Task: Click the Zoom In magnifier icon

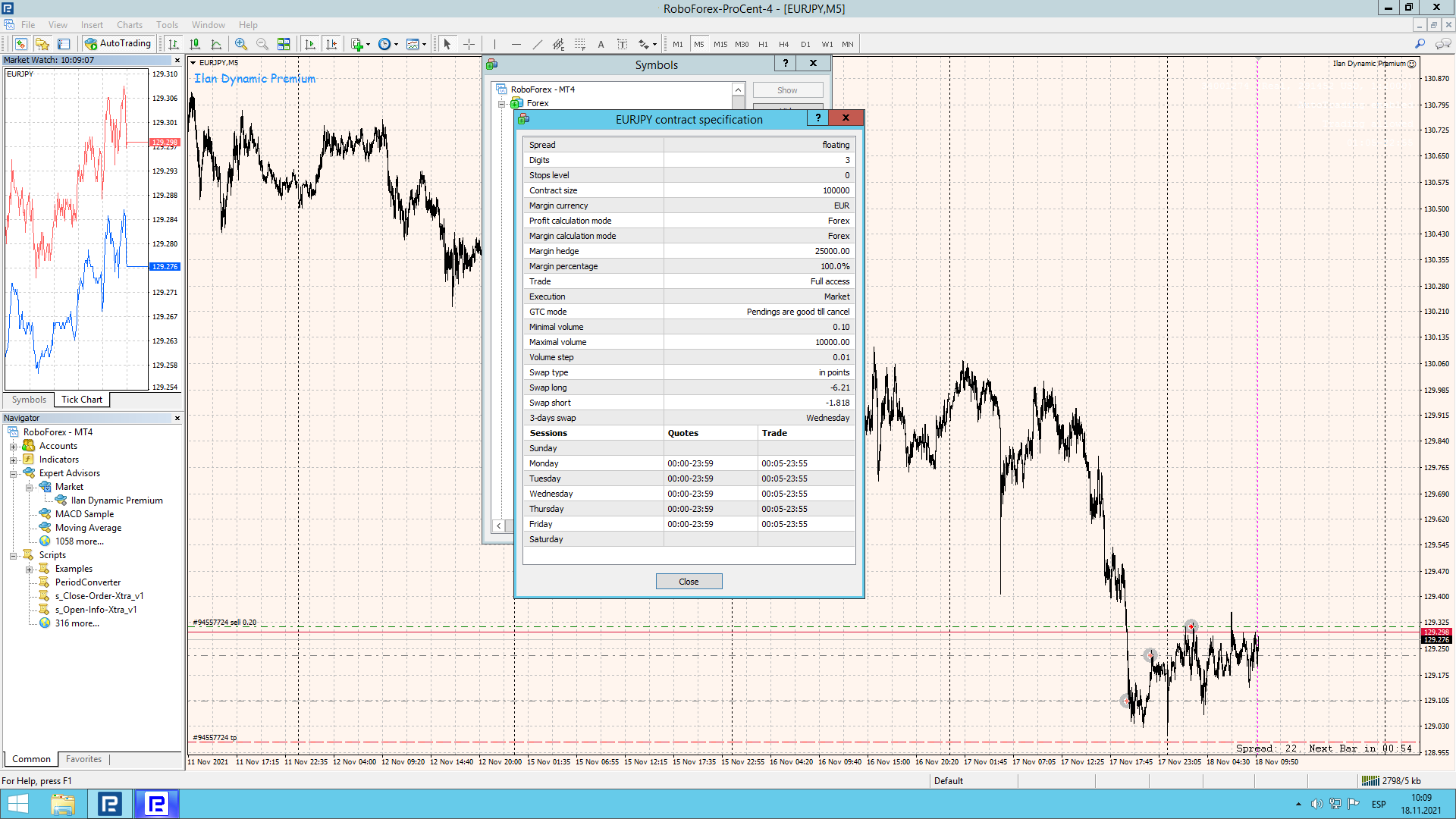Action: [x=241, y=44]
